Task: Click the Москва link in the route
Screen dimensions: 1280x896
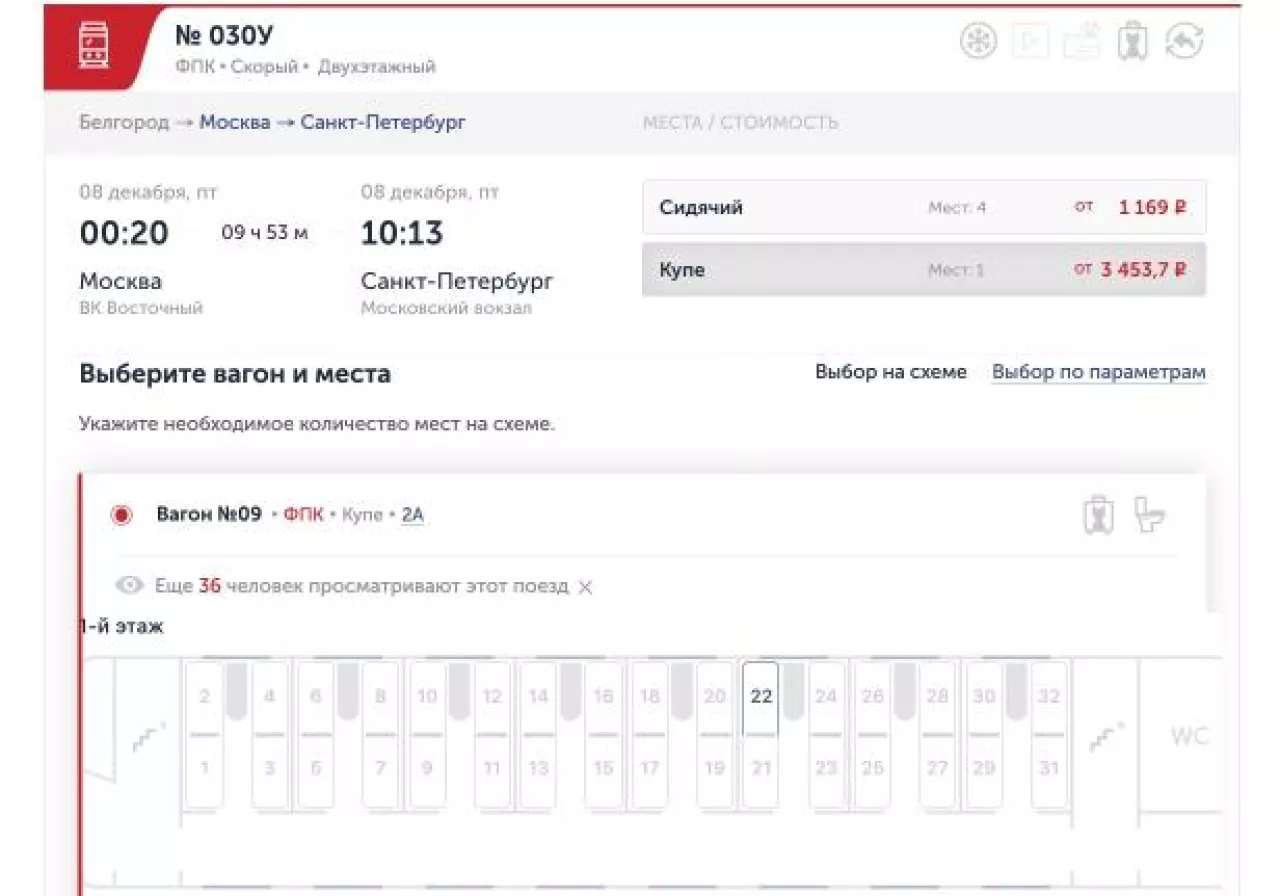Action: 235,123
